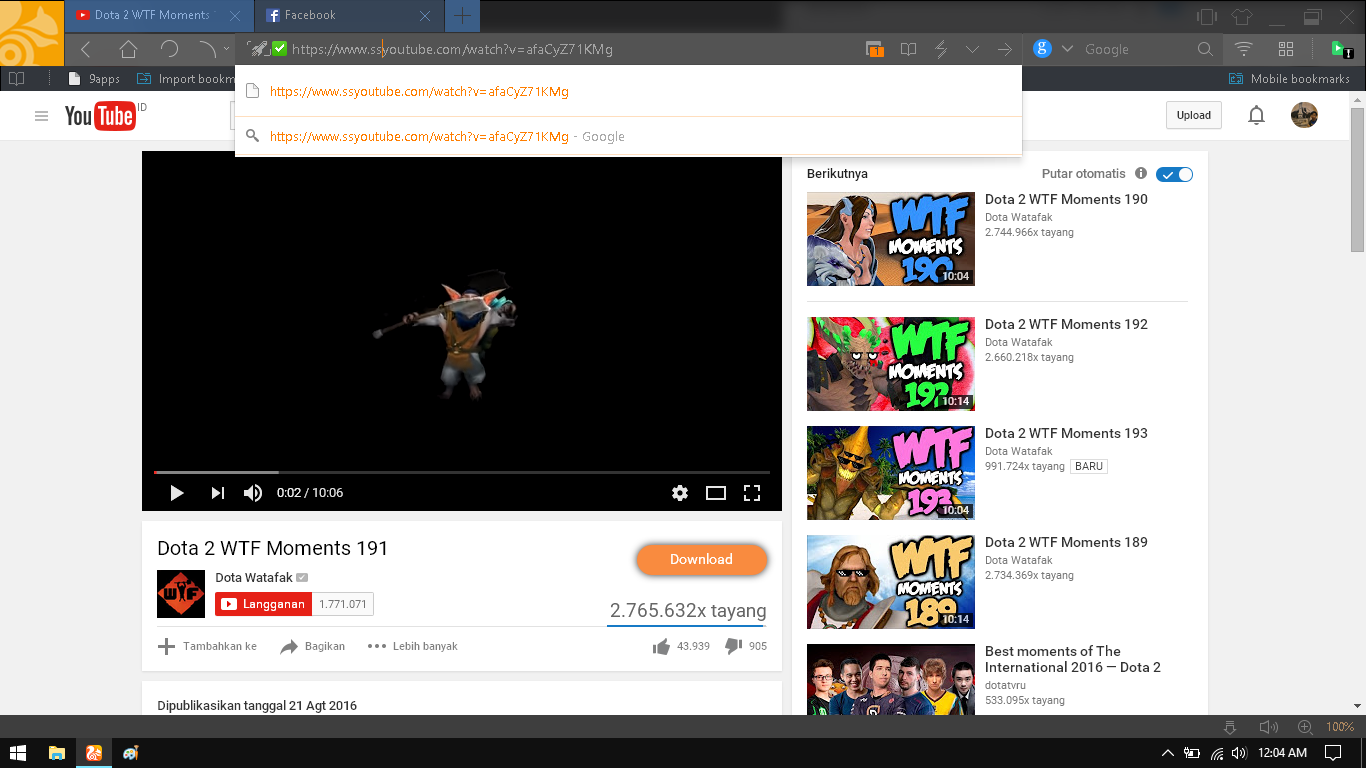
Task: Open YouTube notifications bell
Action: pyautogui.click(x=1256, y=115)
